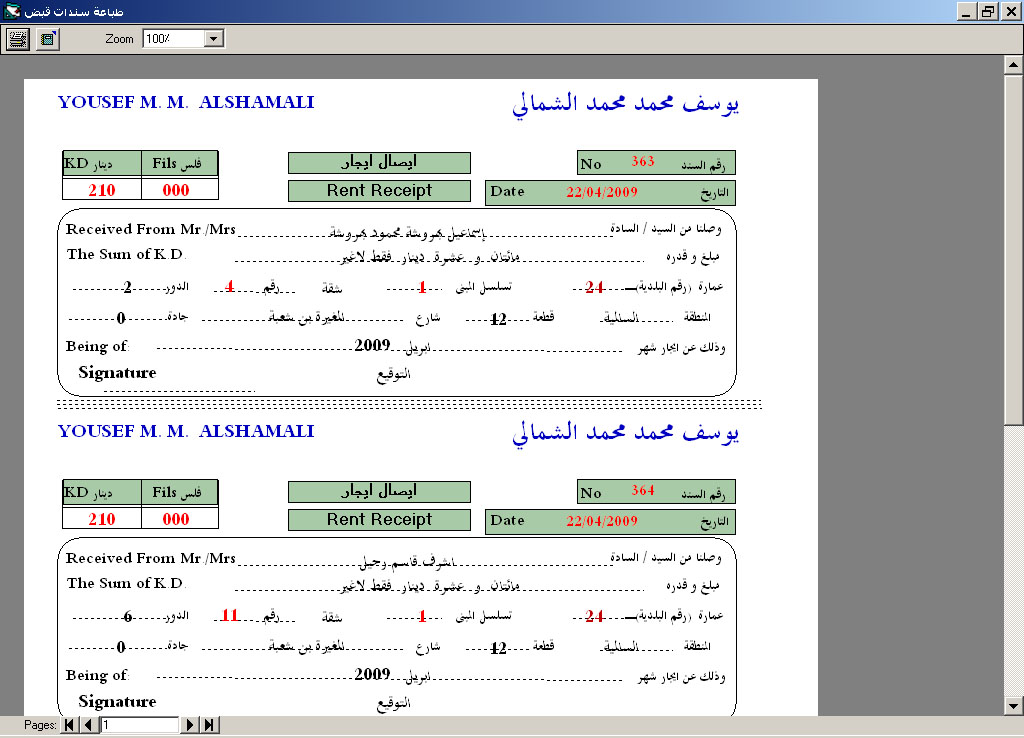Click the Pages number input field
Image resolution: width=1024 pixels, height=738 pixels.
[x=139, y=725]
